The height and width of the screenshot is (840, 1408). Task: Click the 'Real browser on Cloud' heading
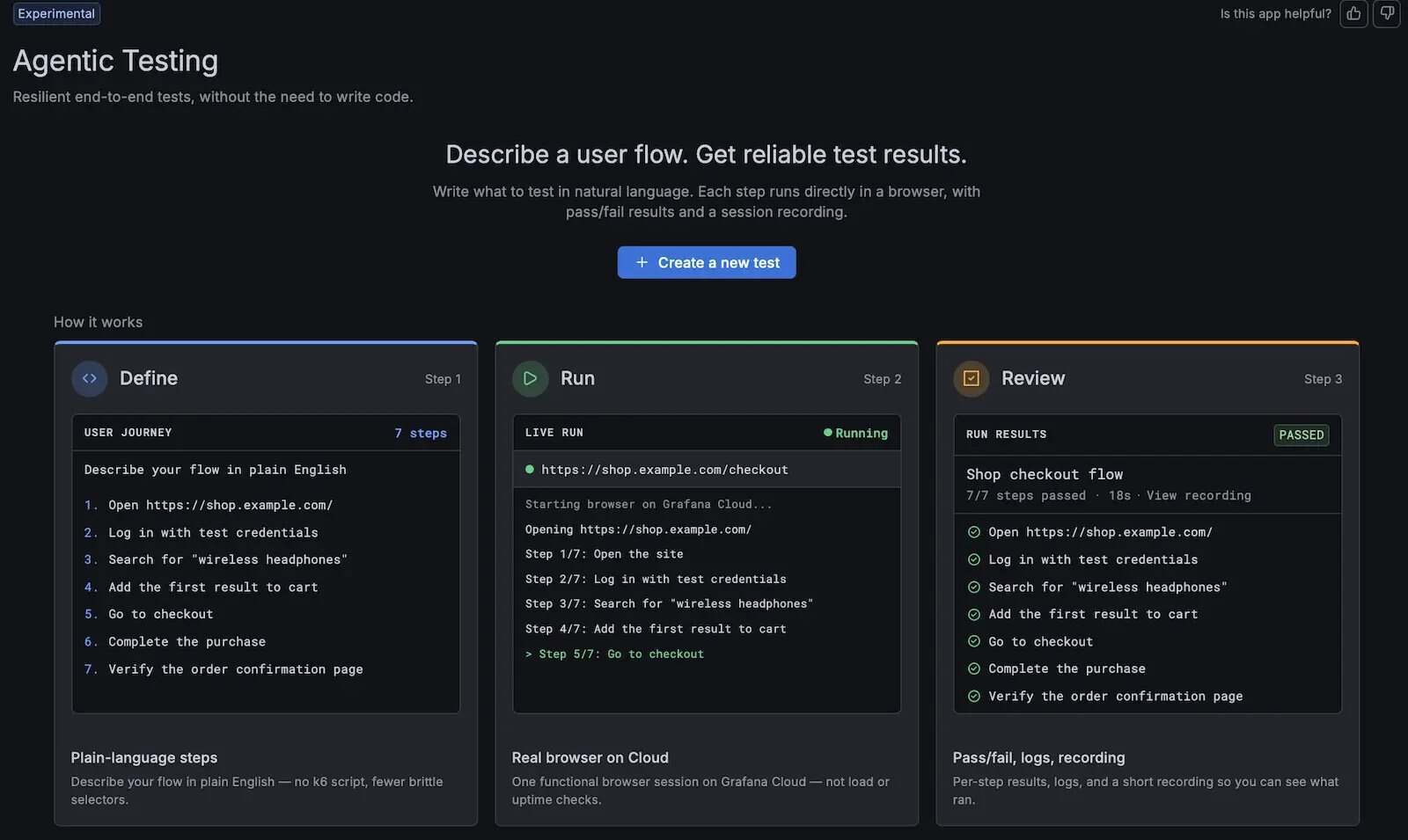[590, 757]
